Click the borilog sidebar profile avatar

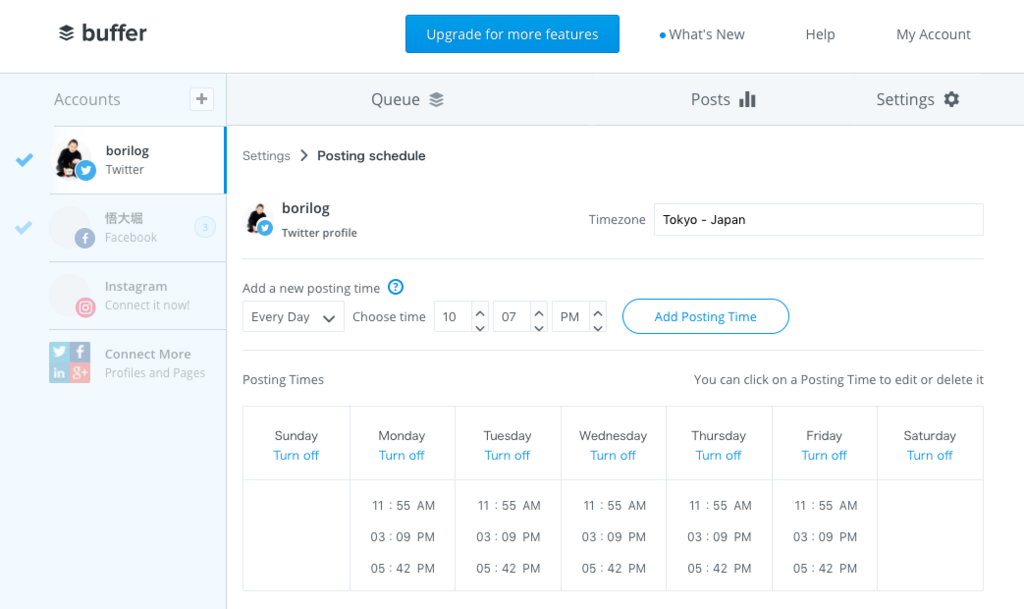(x=72, y=159)
